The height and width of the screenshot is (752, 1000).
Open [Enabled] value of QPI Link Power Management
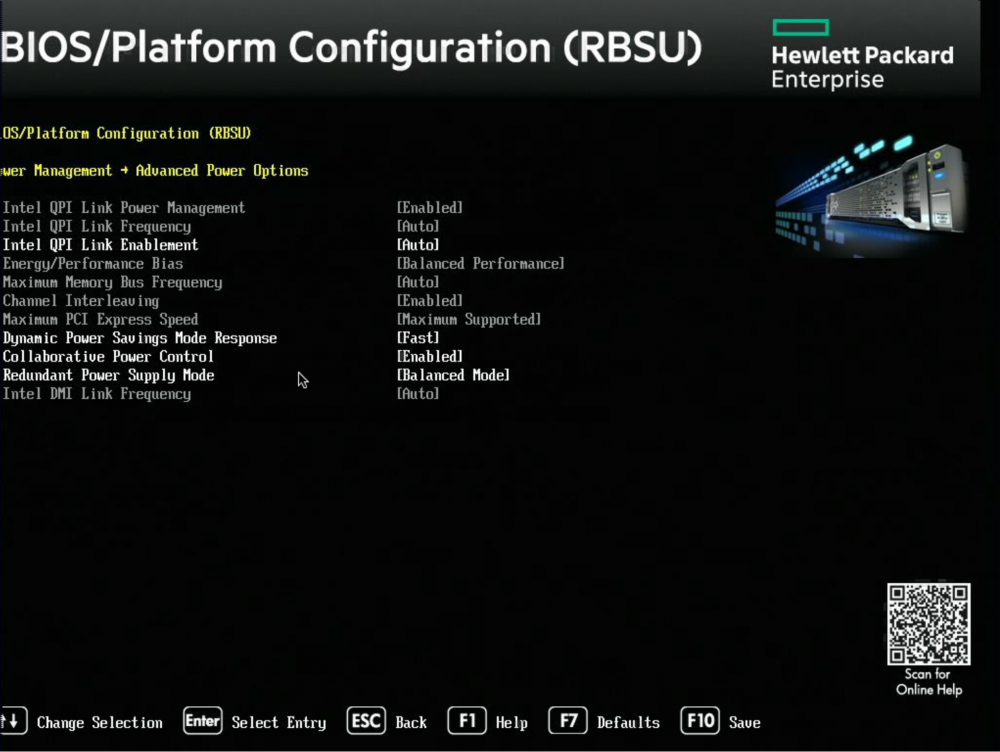pyautogui.click(x=430, y=208)
